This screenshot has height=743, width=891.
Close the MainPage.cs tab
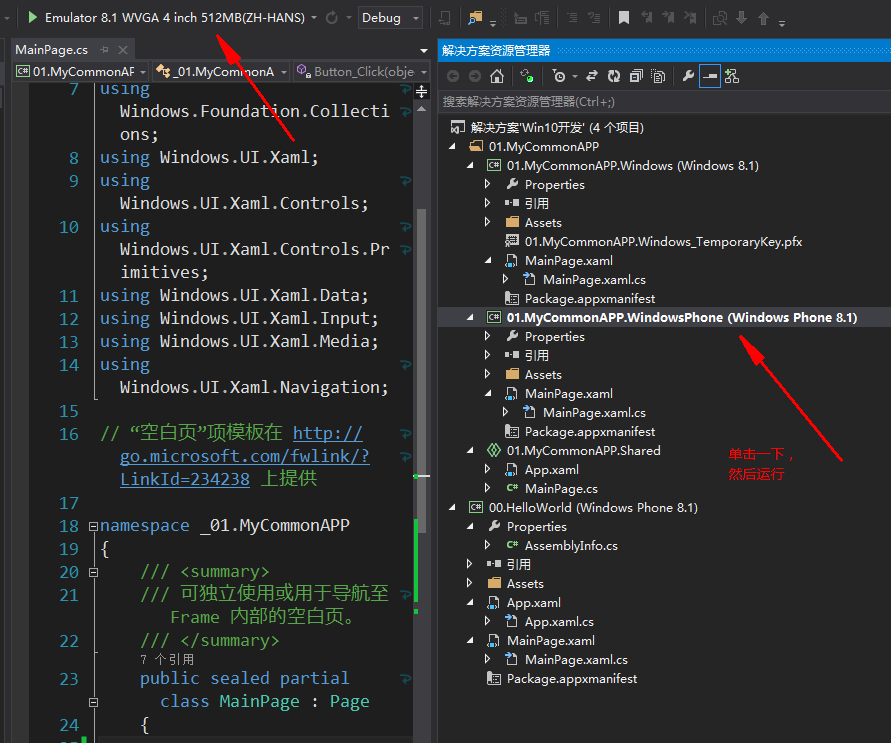(x=123, y=50)
